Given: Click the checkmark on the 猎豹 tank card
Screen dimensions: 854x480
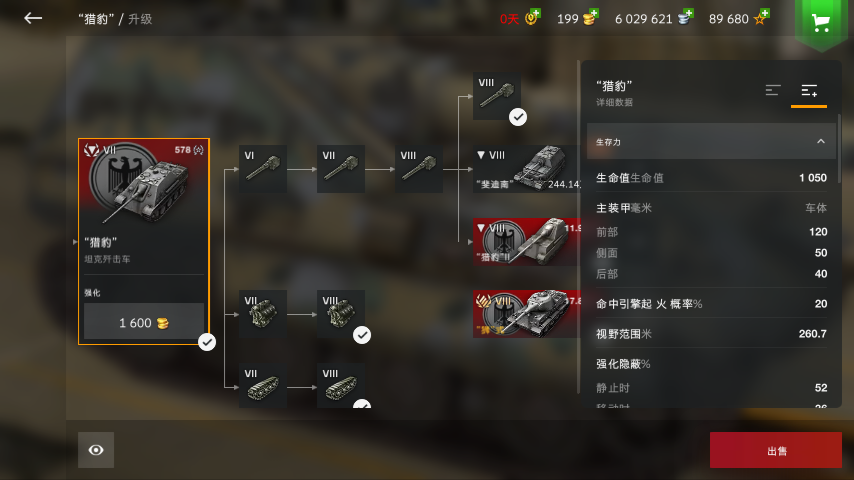Looking at the screenshot, I should tap(207, 342).
